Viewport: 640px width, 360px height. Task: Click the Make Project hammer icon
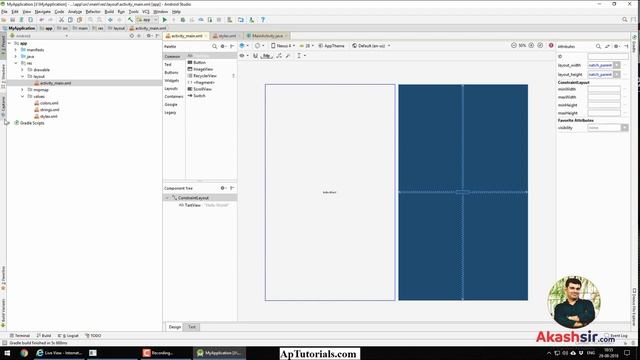(x=130, y=20)
